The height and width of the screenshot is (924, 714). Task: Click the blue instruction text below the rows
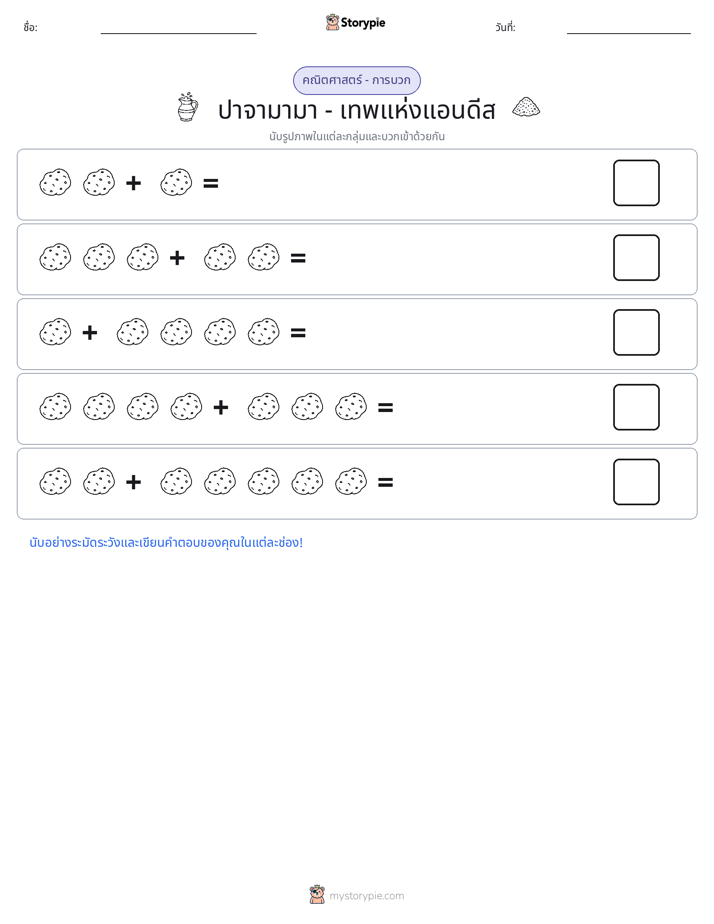pos(166,543)
